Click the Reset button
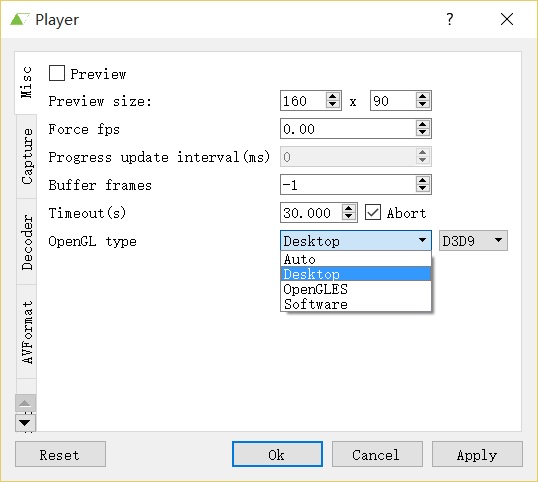Image resolution: width=538 pixels, height=482 pixels. 60,454
